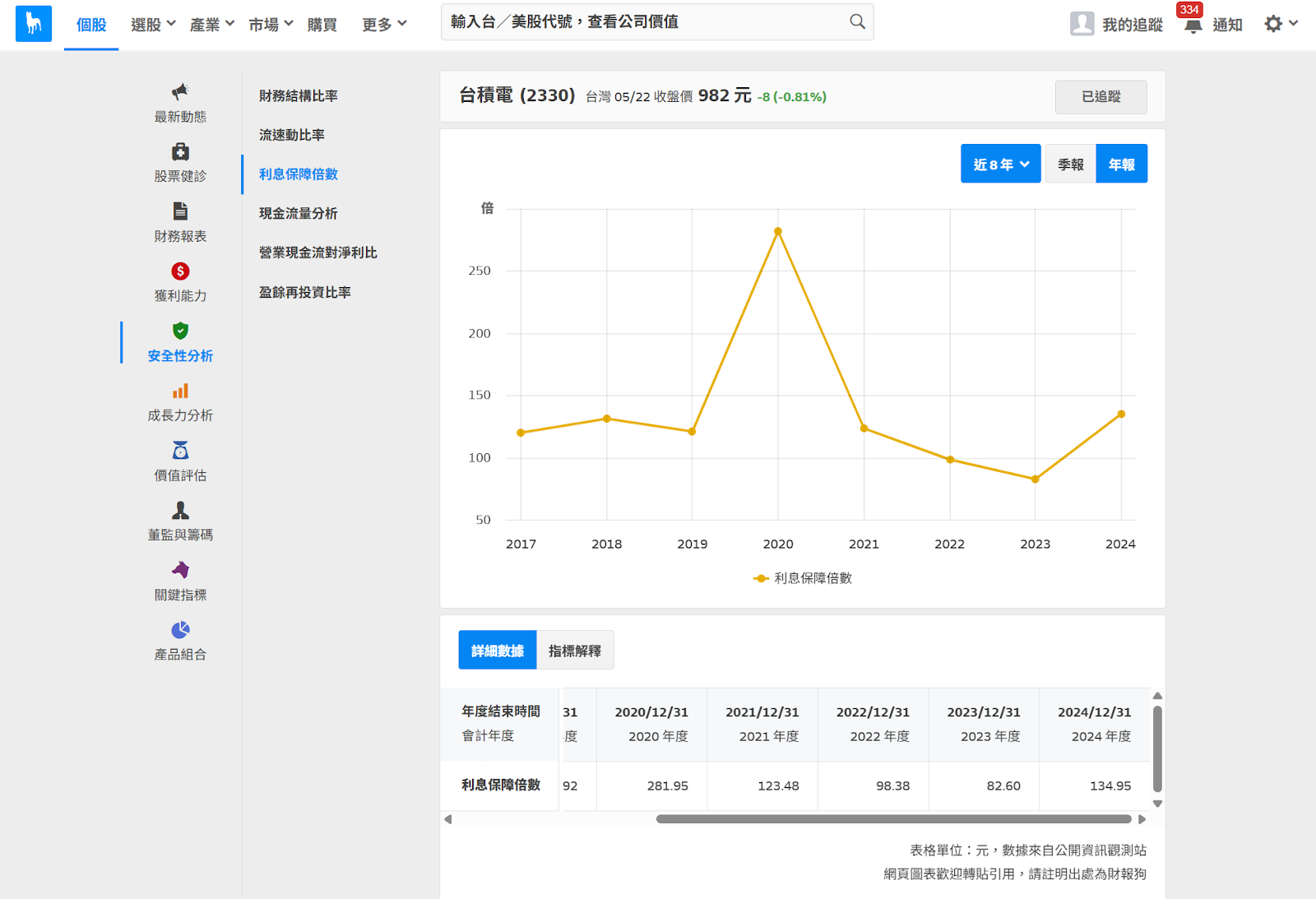Open 利息保障倍數 submenu item

point(299,174)
